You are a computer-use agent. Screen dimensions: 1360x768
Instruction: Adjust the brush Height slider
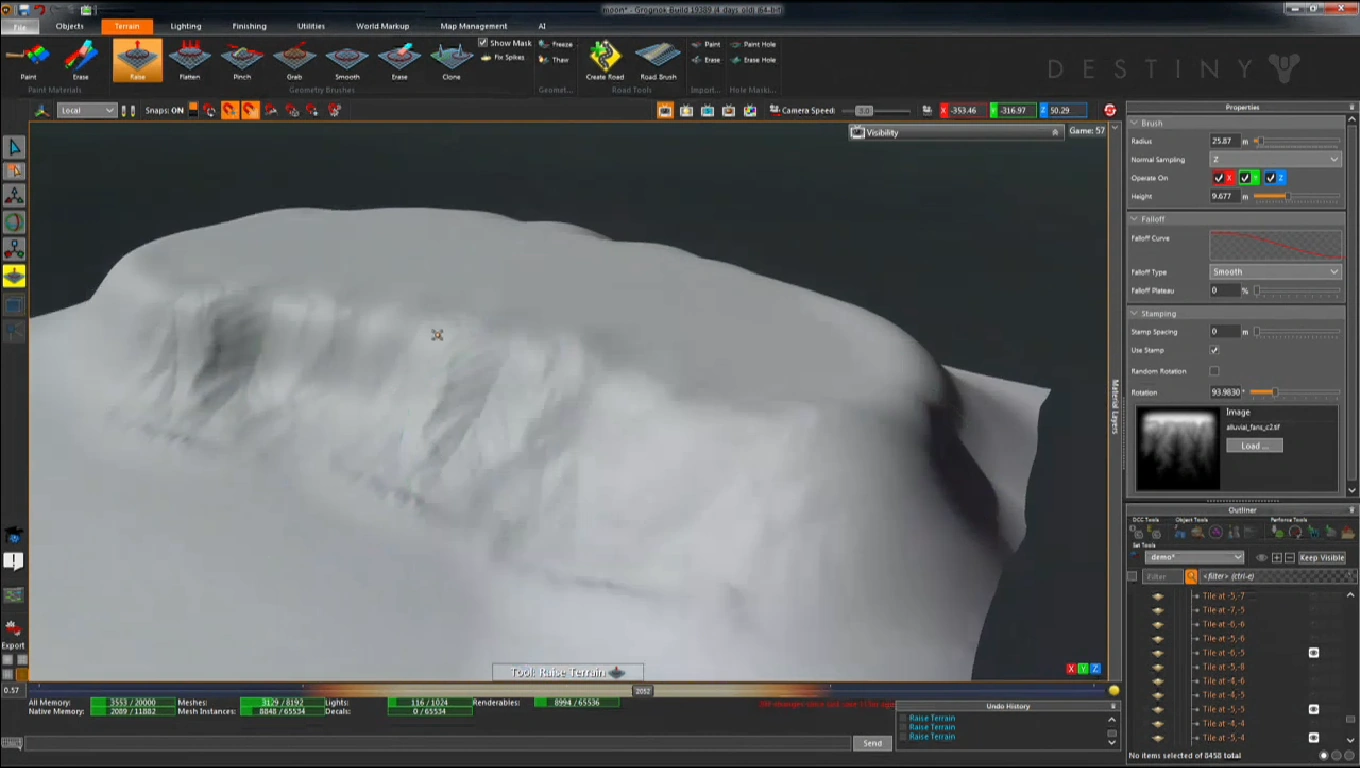pyautogui.click(x=1288, y=197)
